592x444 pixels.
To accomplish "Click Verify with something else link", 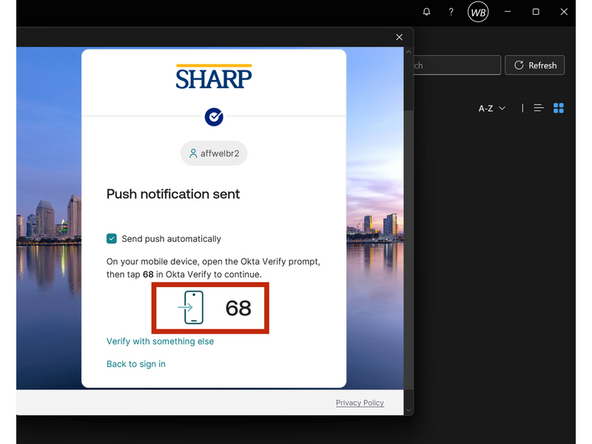I will point(160,341).
